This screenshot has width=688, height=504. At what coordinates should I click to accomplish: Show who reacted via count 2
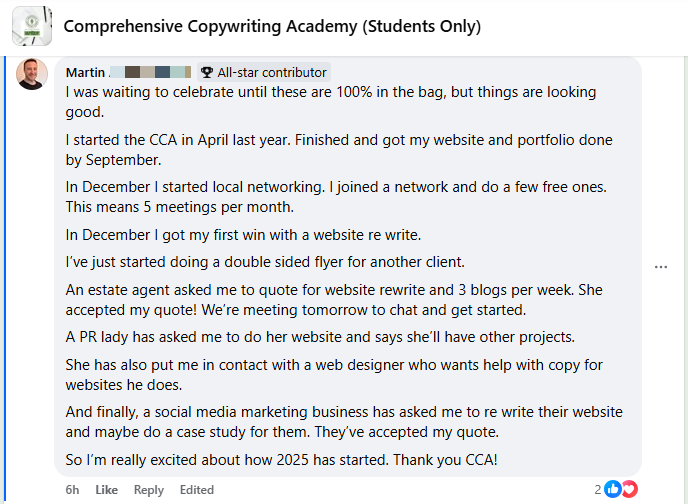click(598, 490)
